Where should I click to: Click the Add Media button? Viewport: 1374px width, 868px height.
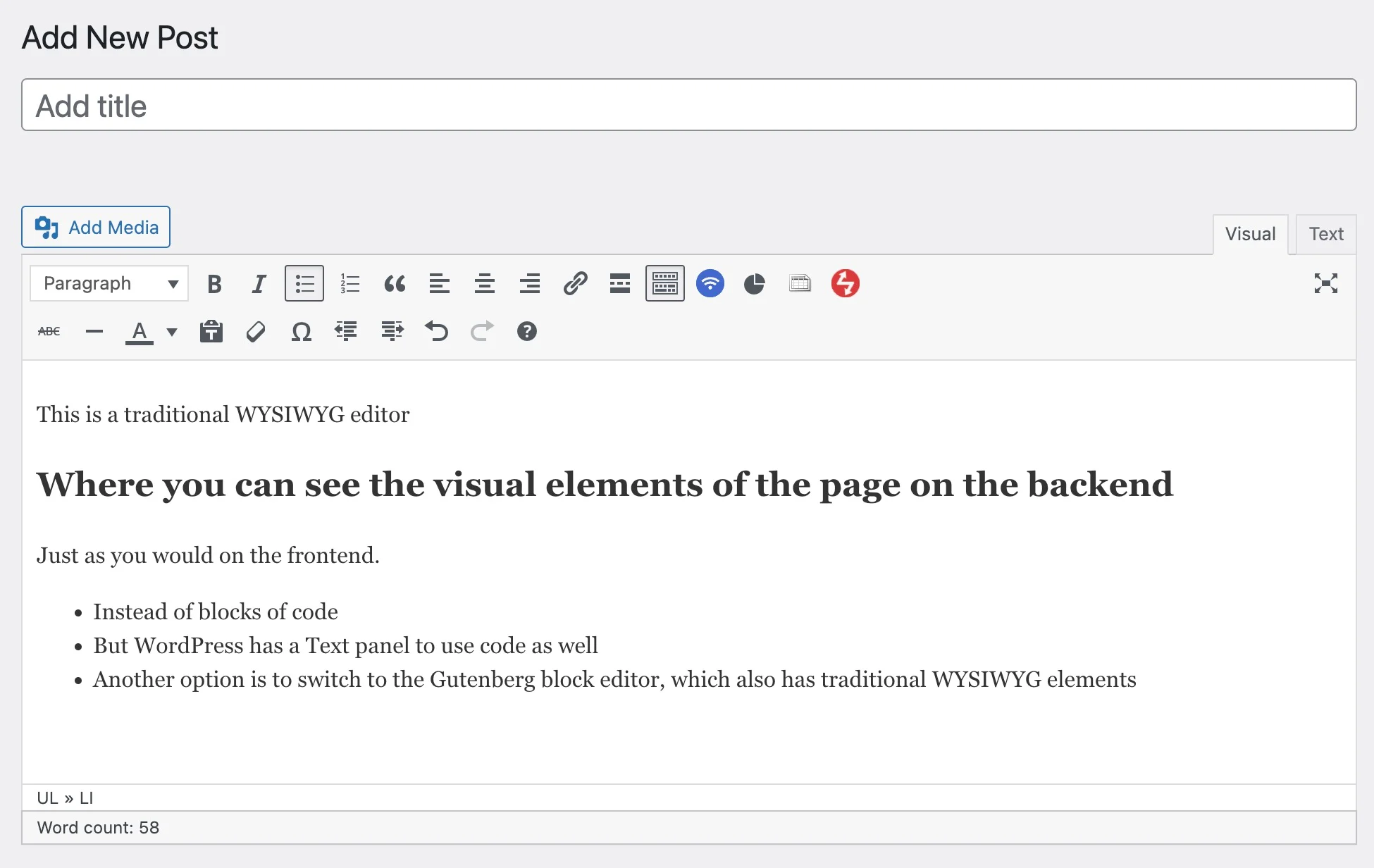click(96, 227)
